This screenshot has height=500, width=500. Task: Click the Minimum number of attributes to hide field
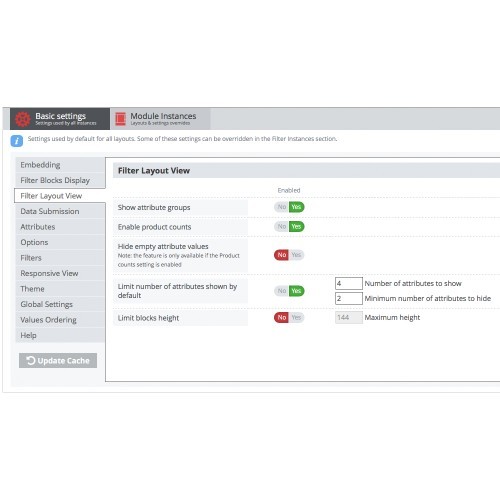tap(349, 298)
